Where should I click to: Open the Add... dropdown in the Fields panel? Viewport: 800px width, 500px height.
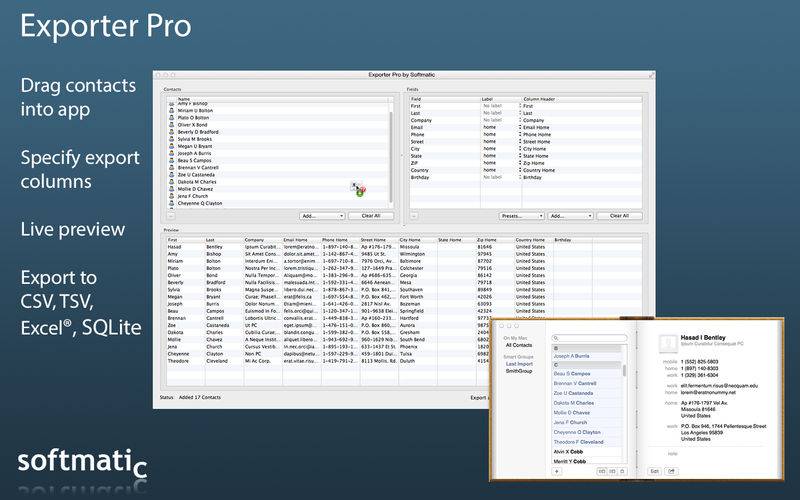(x=570, y=216)
